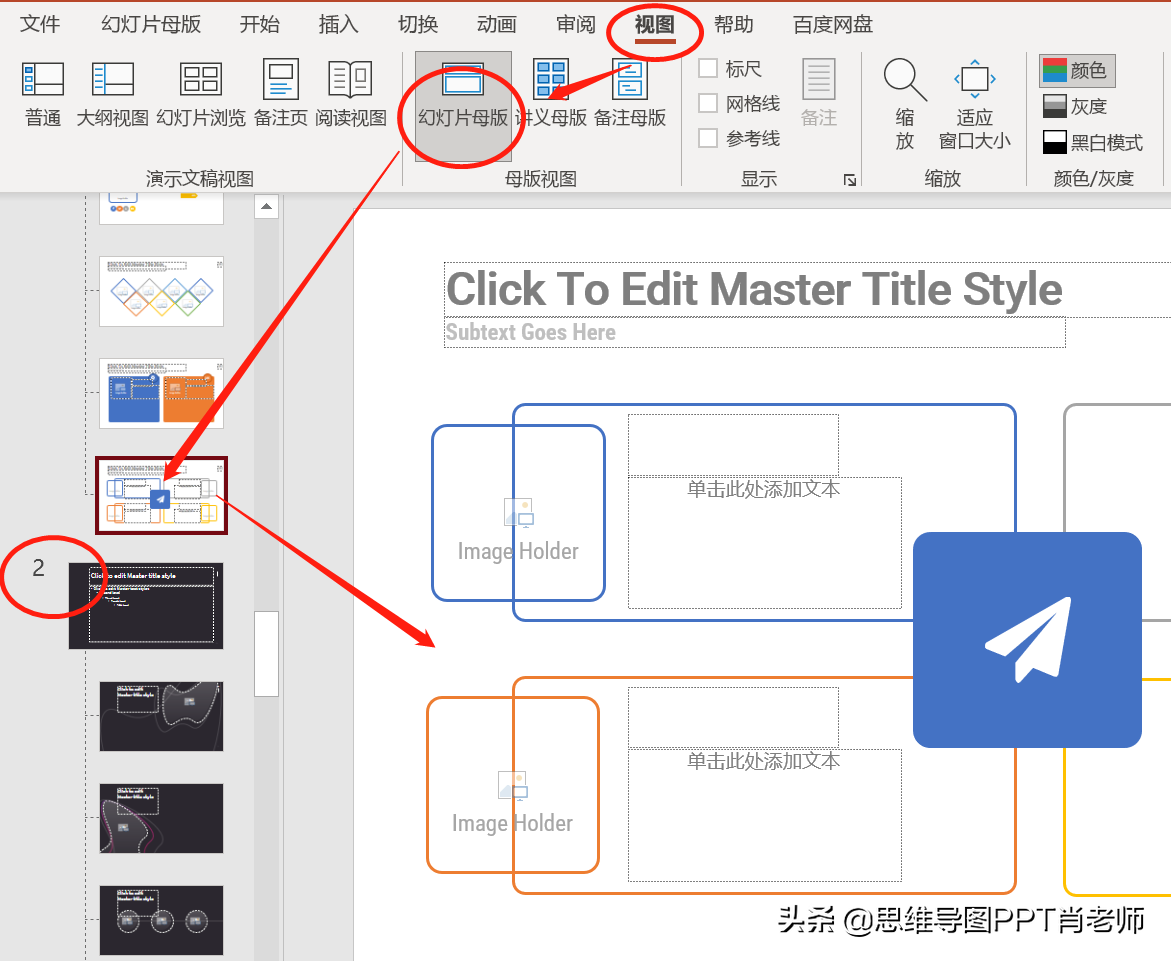Screen dimensions: 1171x961
Task: Click small placeholder above orange frame text
Action: [x=733, y=718]
